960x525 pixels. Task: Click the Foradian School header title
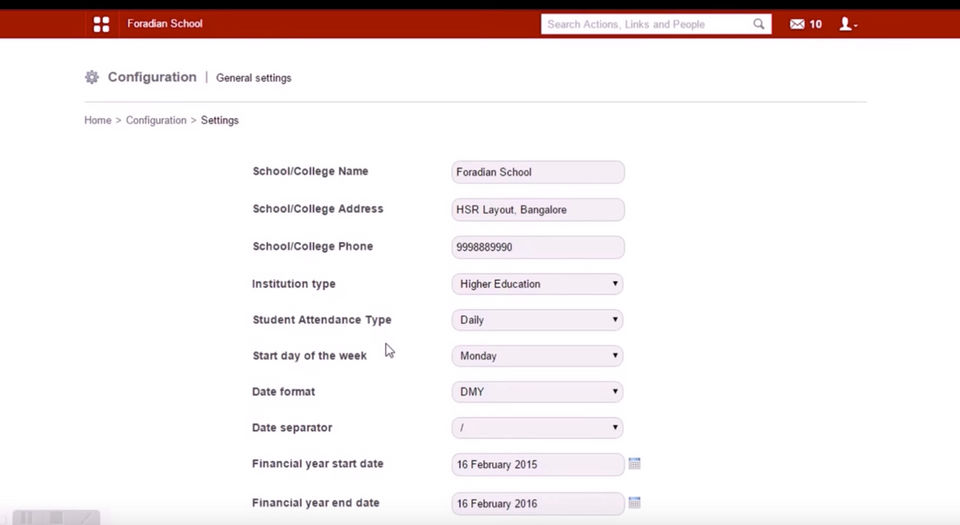165,24
